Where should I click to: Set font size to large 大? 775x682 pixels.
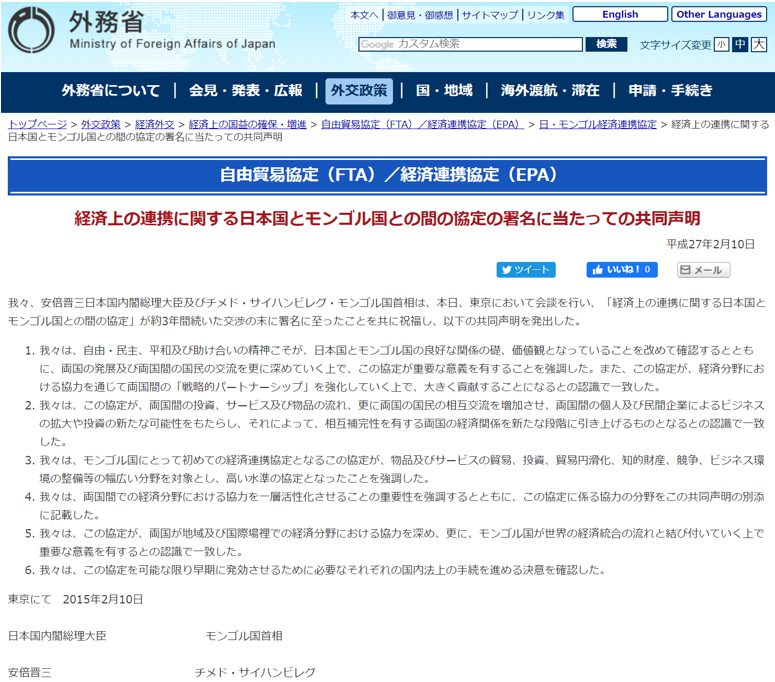click(759, 45)
